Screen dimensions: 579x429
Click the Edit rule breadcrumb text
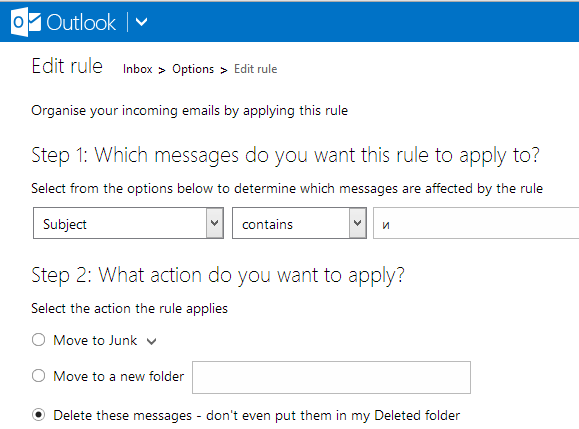(256, 69)
